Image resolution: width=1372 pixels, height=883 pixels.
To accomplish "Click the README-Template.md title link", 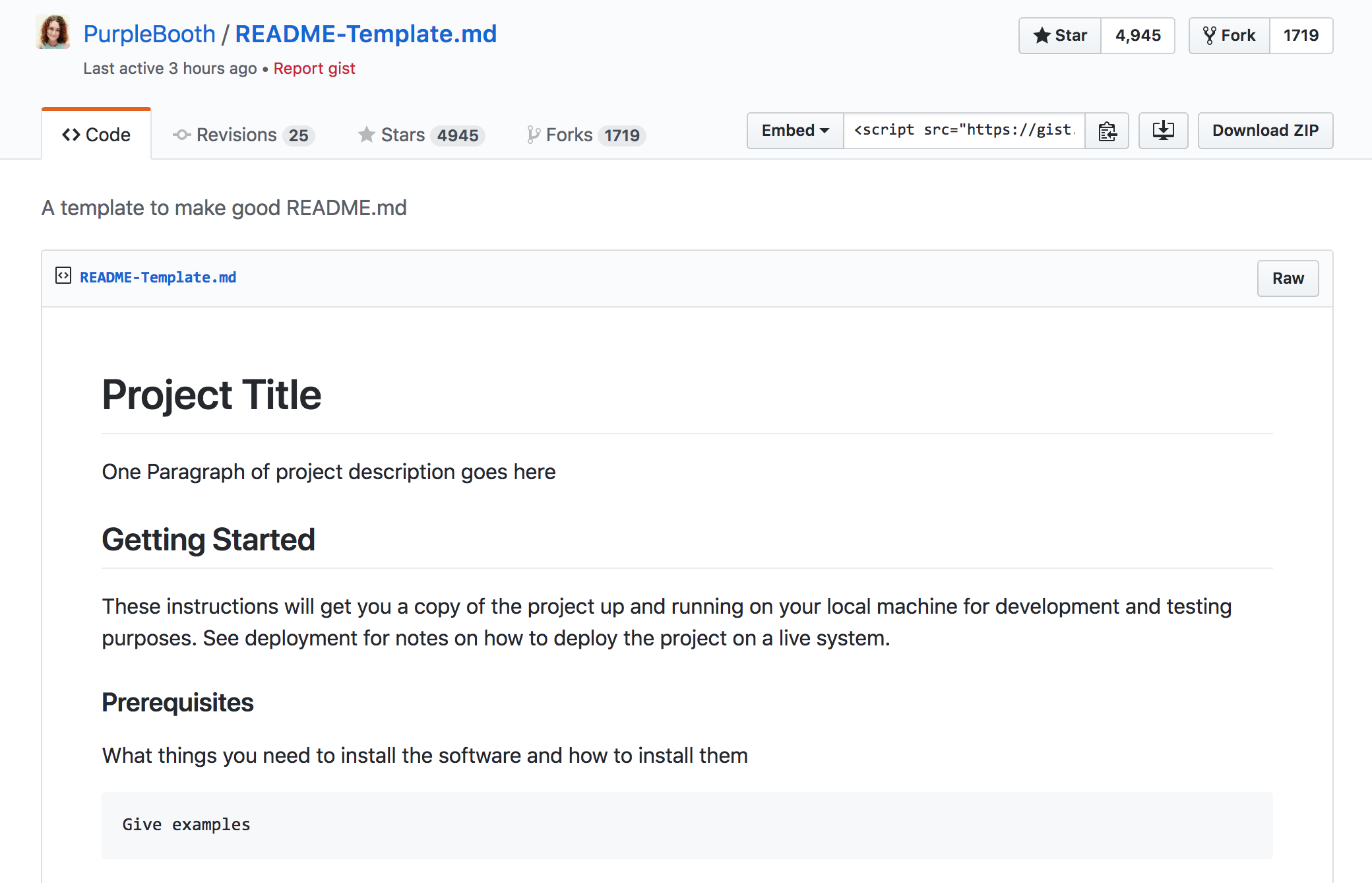I will 365,34.
